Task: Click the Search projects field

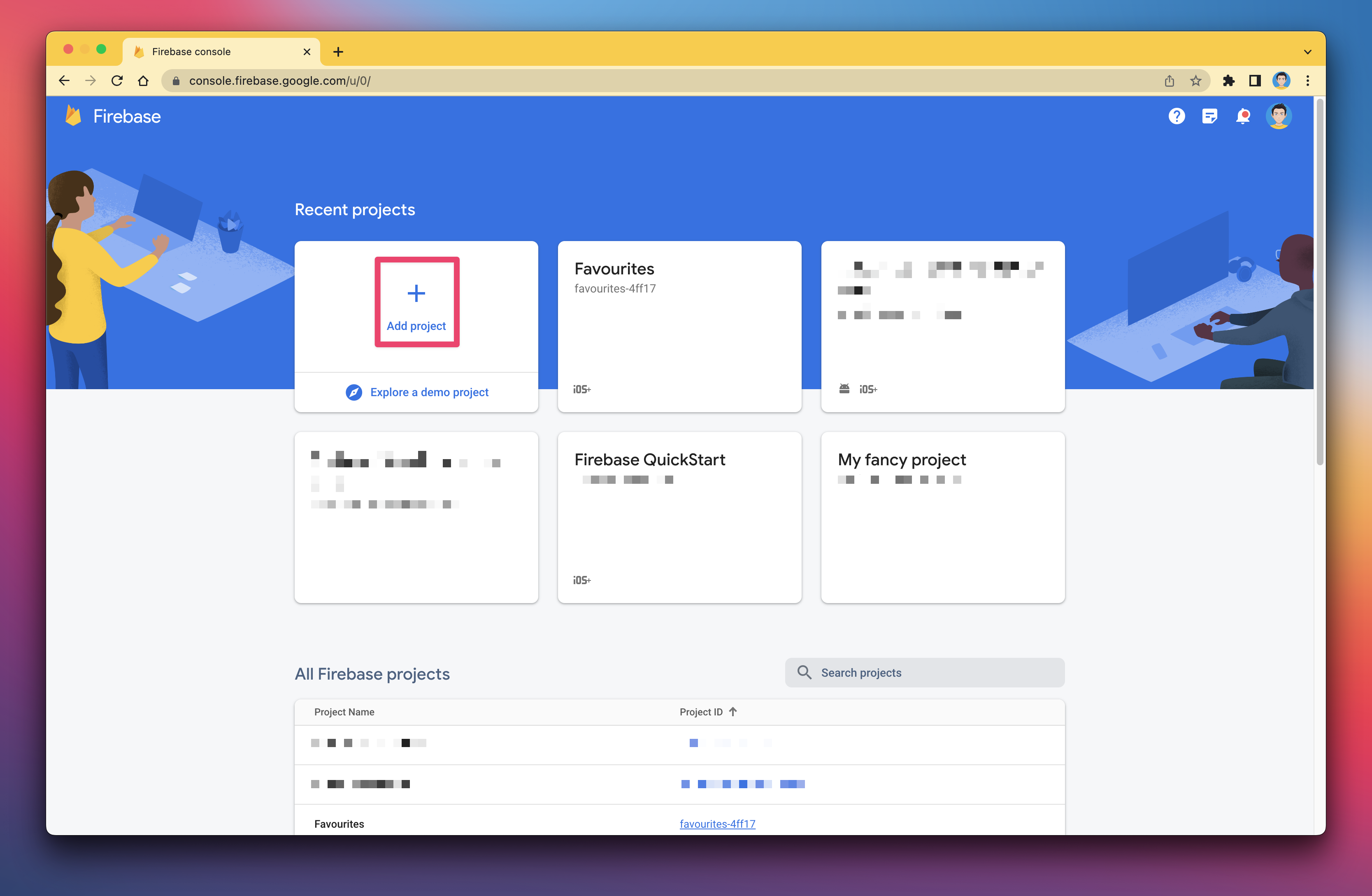Action: point(925,673)
